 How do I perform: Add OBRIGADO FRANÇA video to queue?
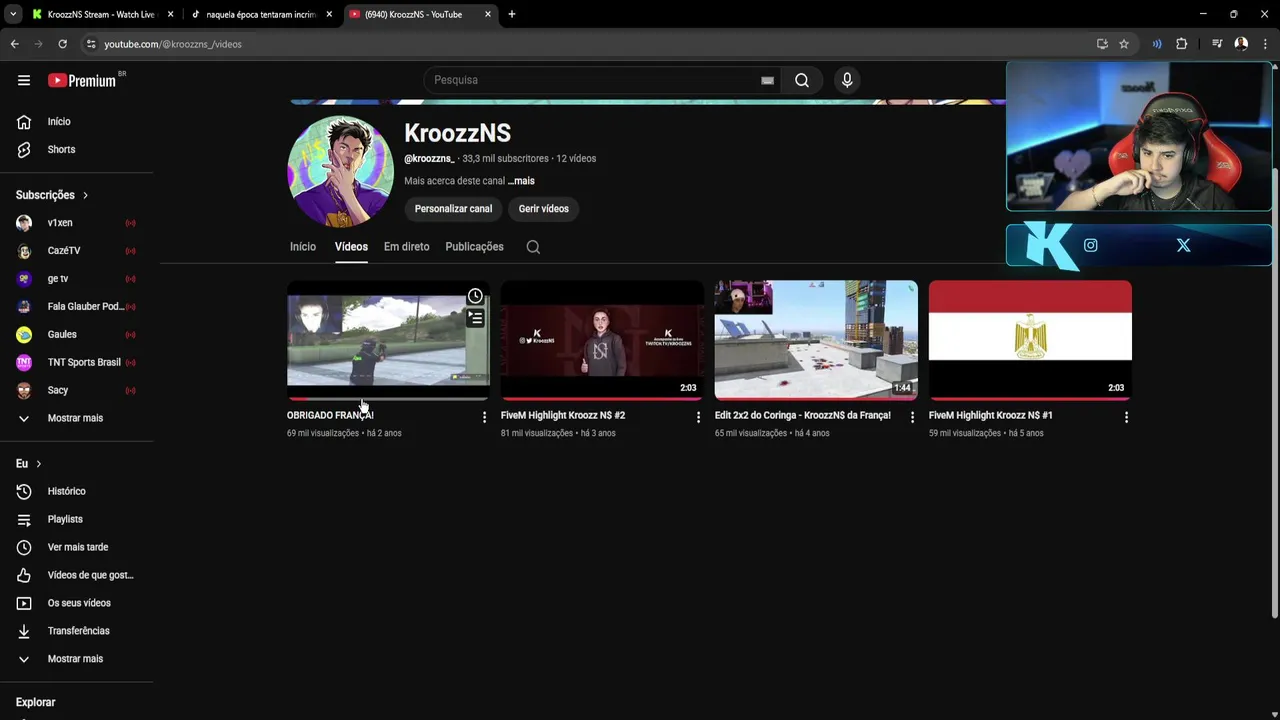(475, 318)
